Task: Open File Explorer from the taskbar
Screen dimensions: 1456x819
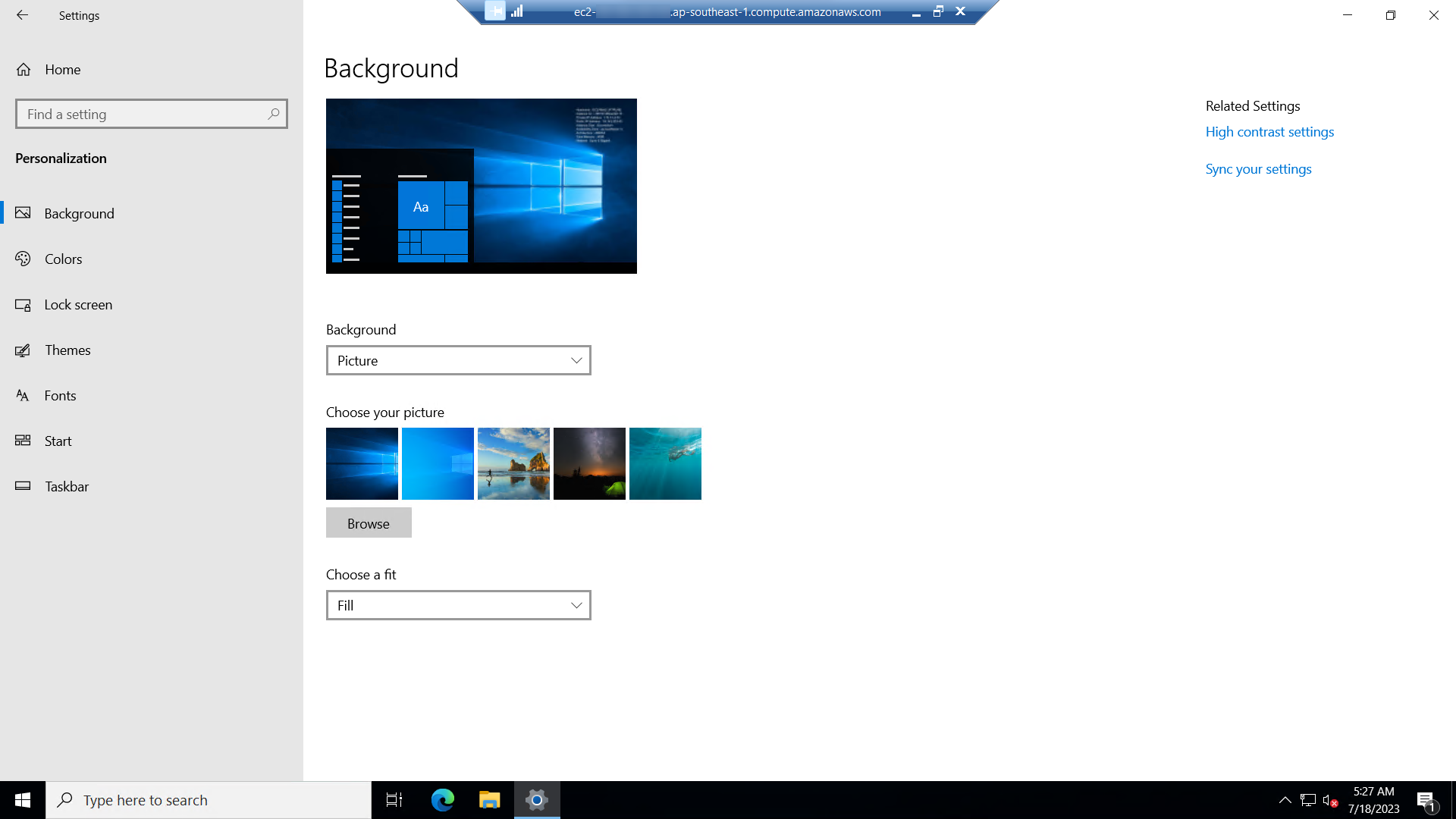Action: point(489,800)
